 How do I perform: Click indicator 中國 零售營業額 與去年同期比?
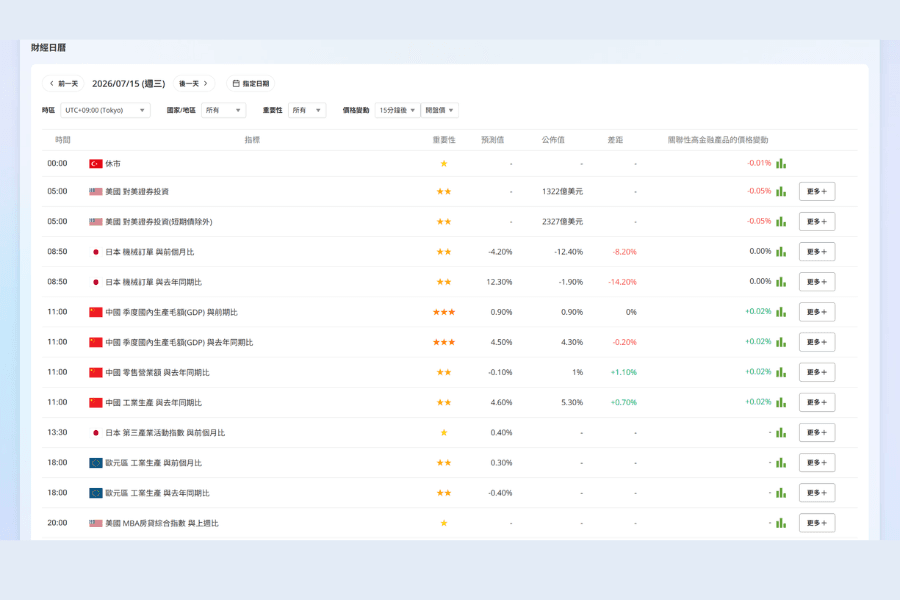[157, 373]
